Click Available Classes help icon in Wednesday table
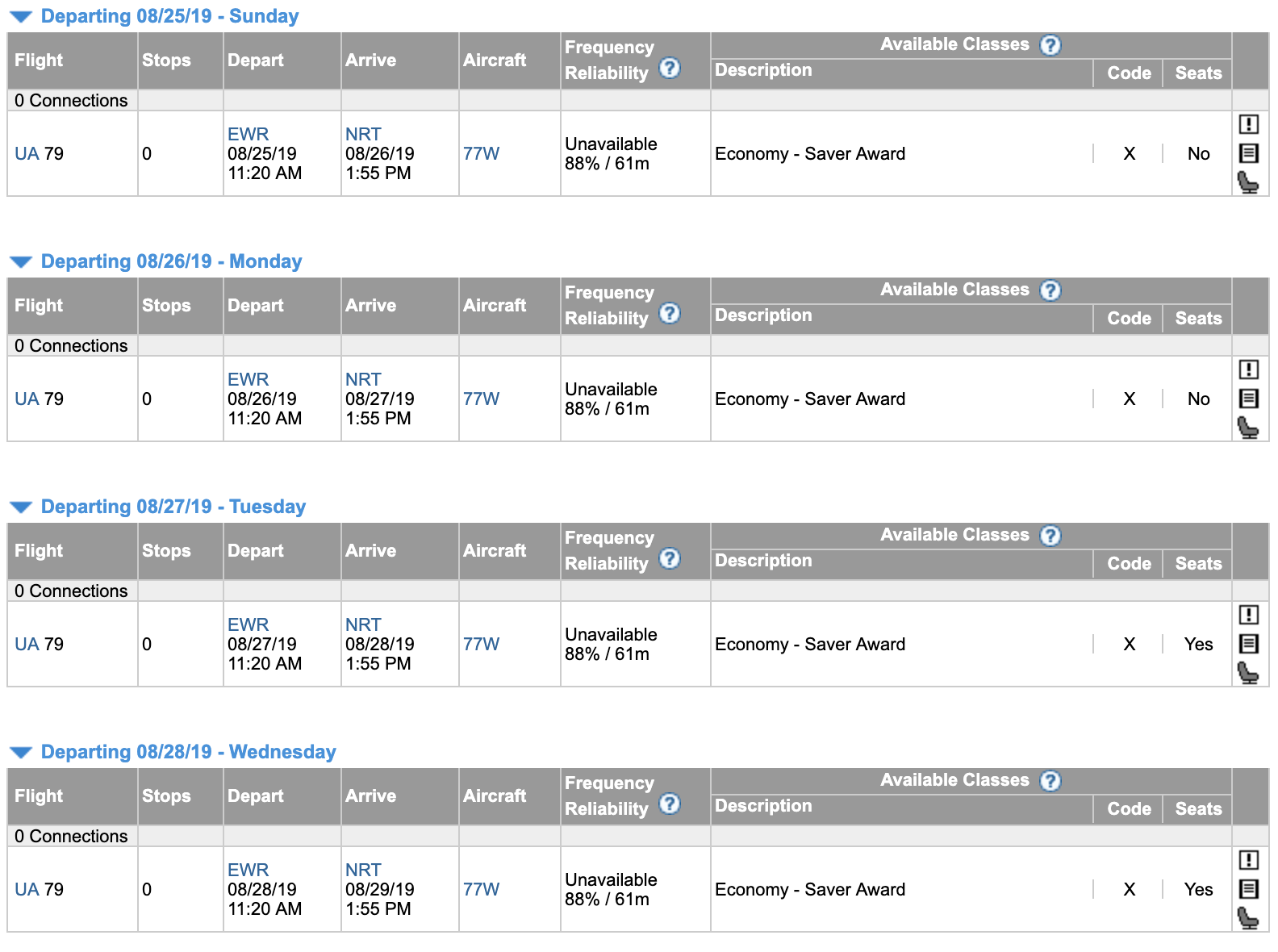The height and width of the screenshot is (952, 1278). 1050,781
